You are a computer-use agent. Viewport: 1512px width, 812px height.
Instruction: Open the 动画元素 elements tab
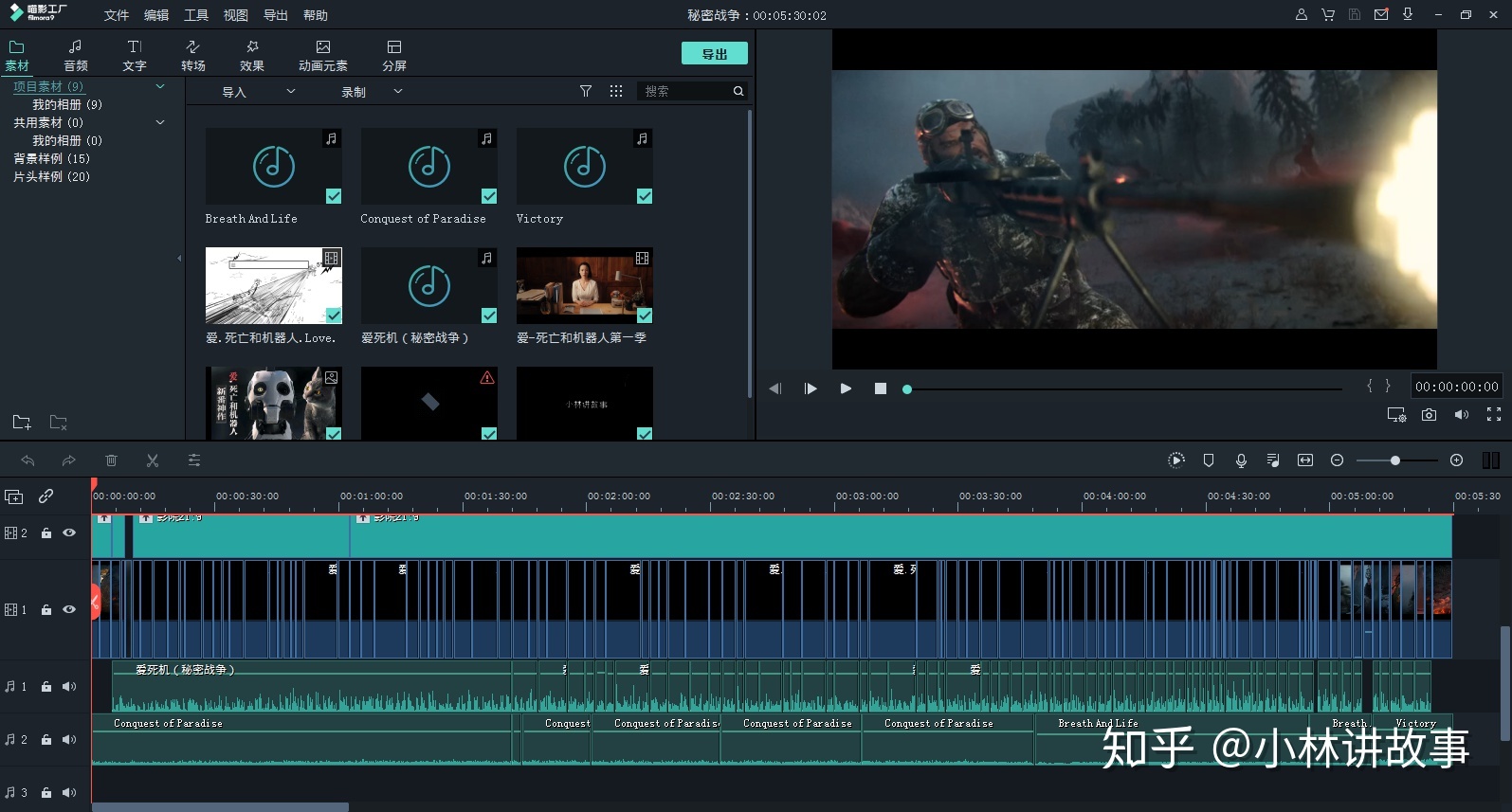(x=323, y=56)
